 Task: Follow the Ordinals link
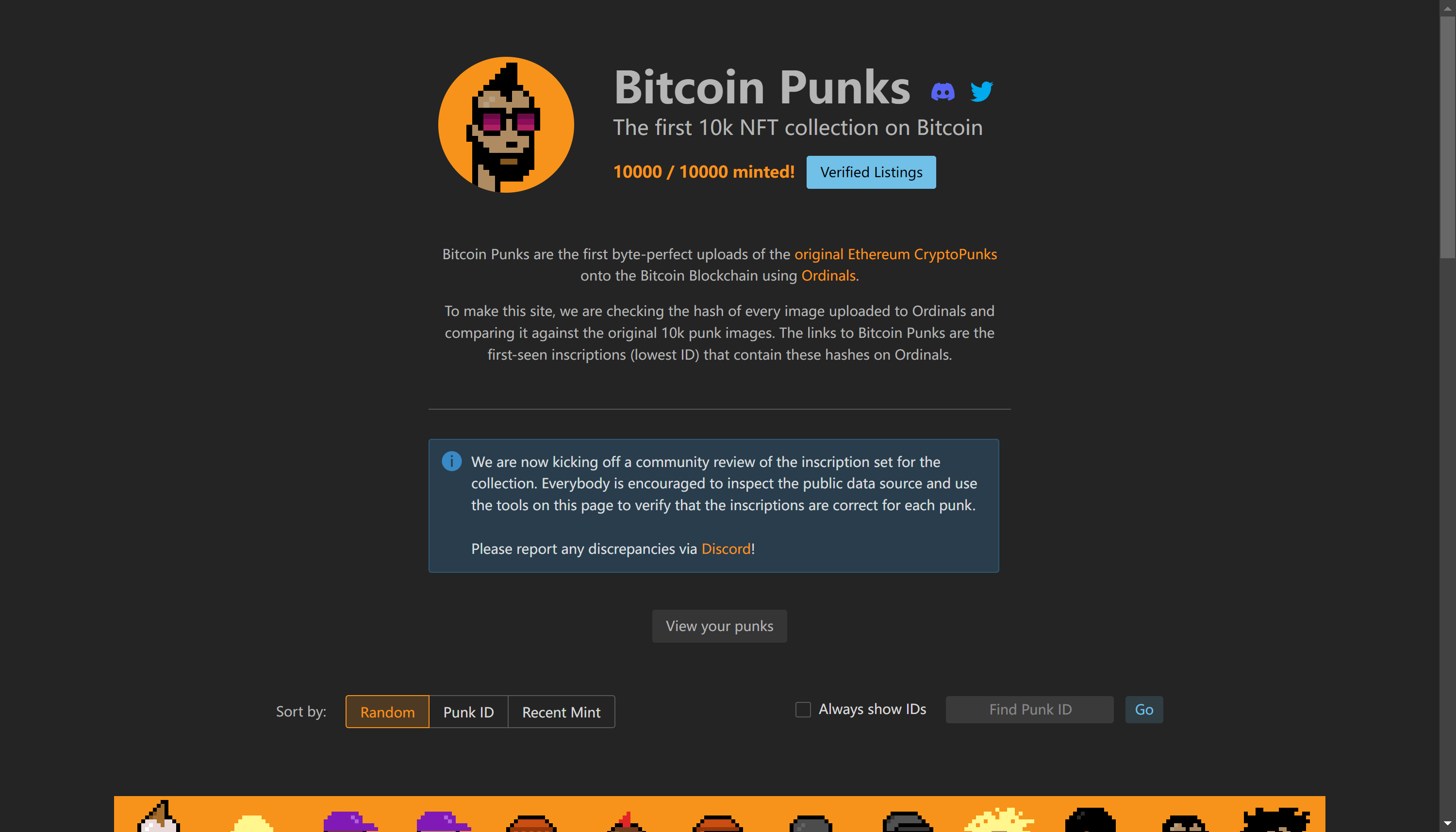coord(828,276)
